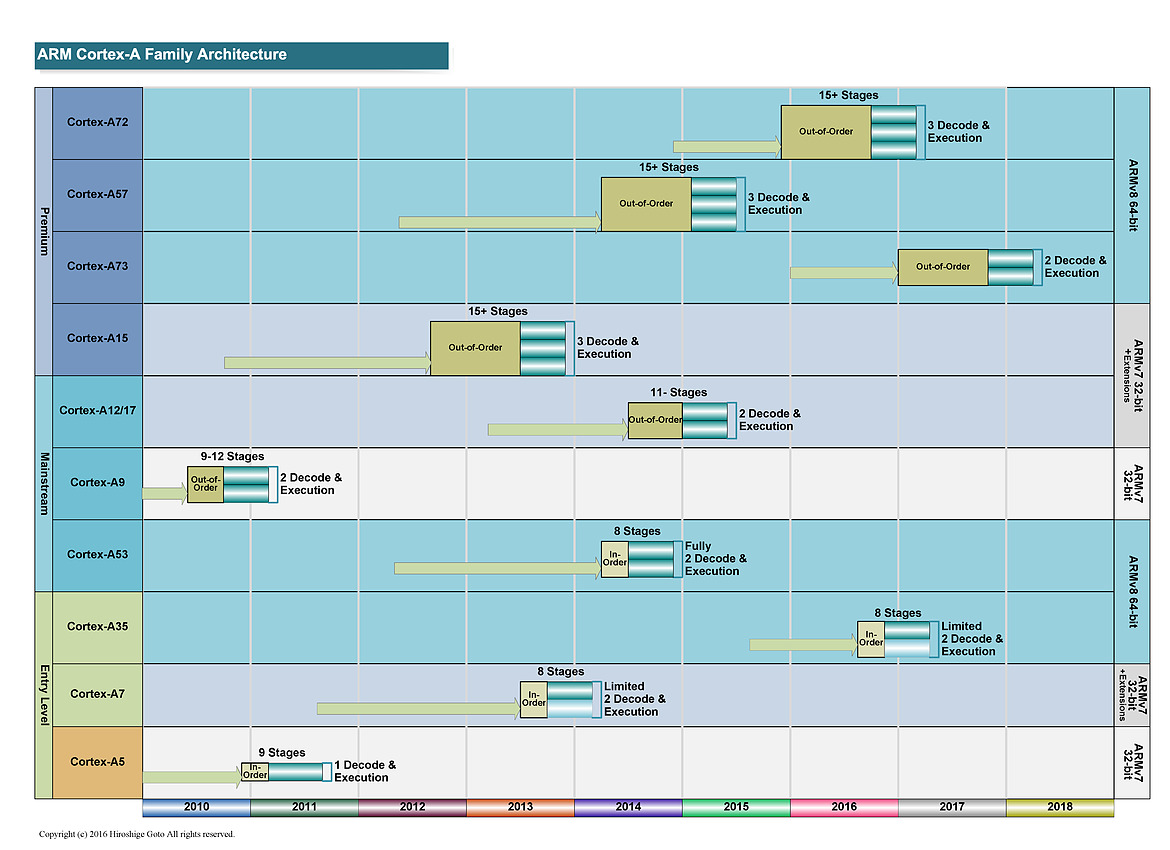Select "2 Decode & Execution" in Cortex-A73 row

pos(1075,267)
